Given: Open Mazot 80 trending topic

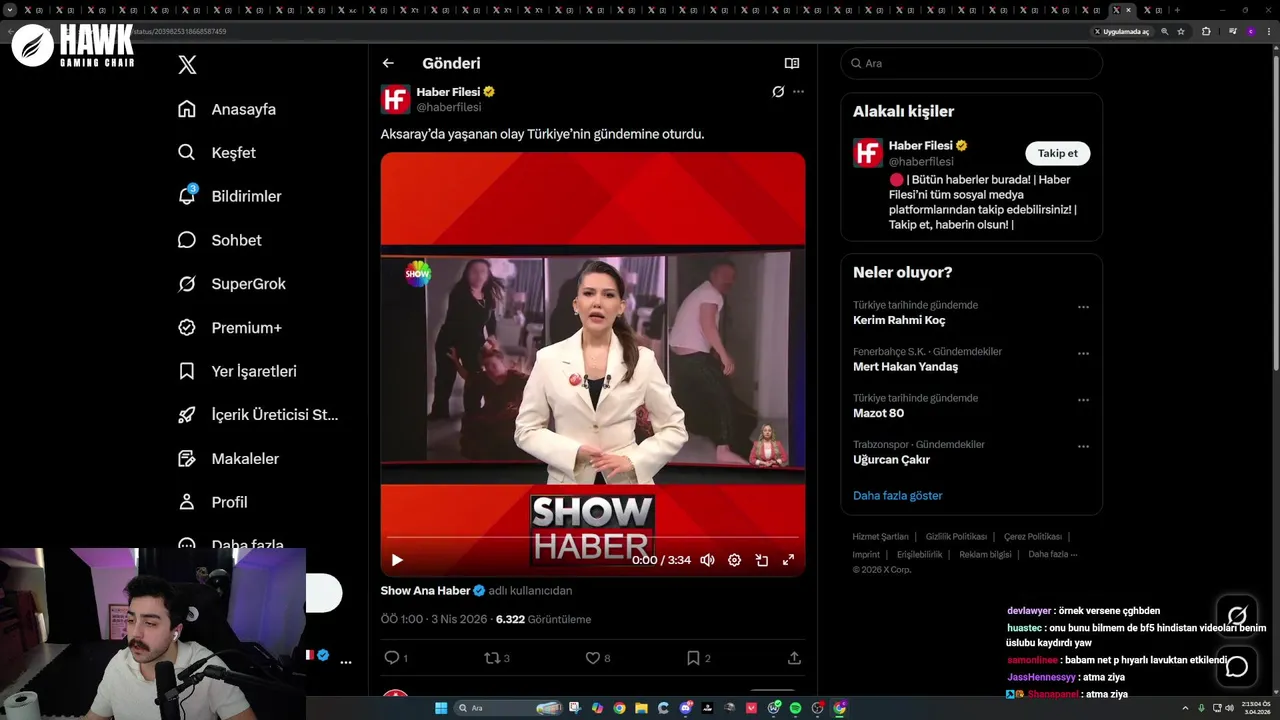Looking at the screenshot, I should [878, 413].
